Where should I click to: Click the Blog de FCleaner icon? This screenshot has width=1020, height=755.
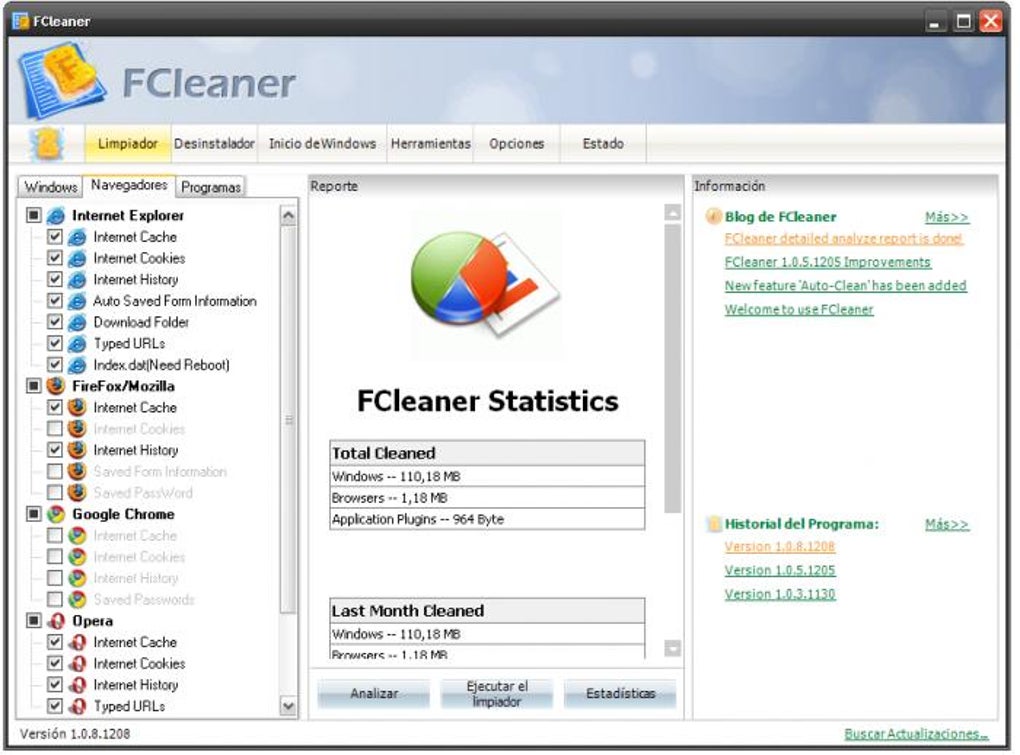(x=714, y=217)
